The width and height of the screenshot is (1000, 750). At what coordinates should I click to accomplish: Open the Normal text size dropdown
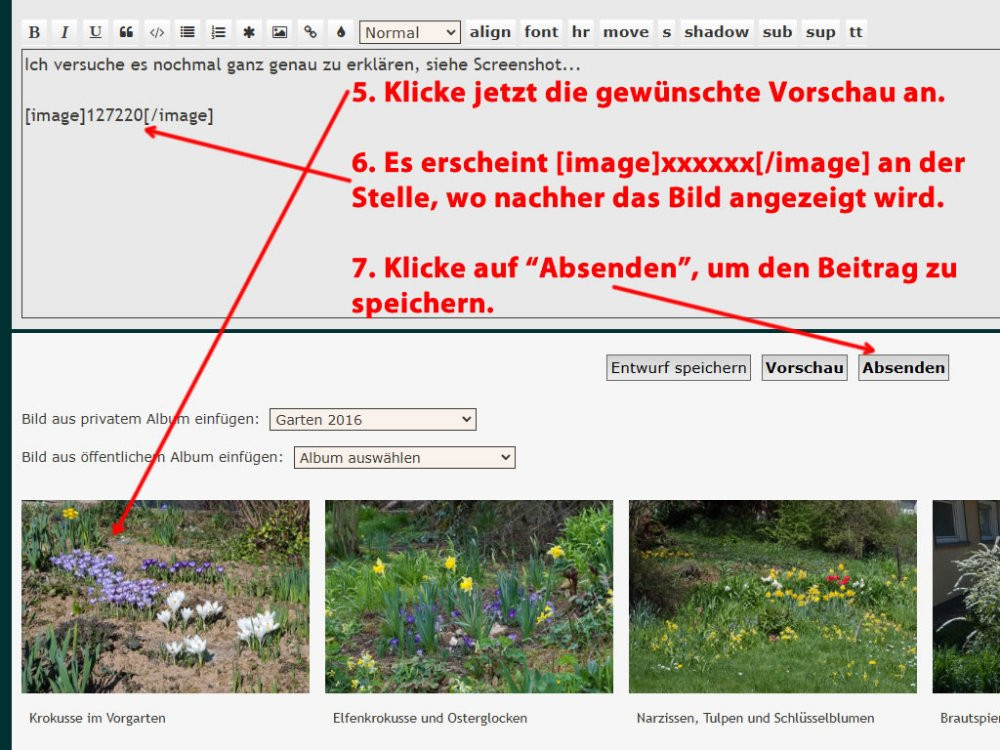point(410,32)
